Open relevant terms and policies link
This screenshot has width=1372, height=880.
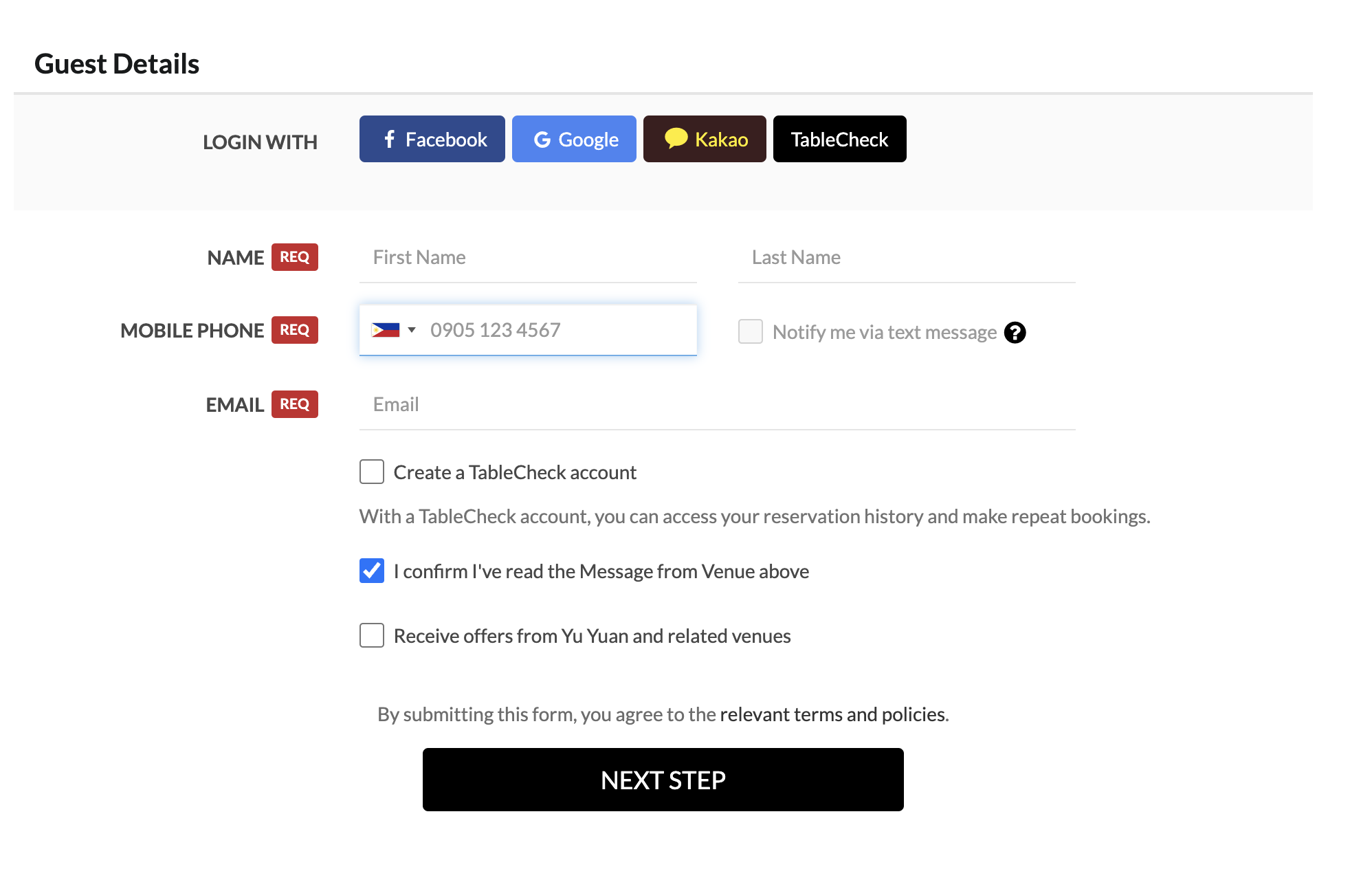coord(833,714)
